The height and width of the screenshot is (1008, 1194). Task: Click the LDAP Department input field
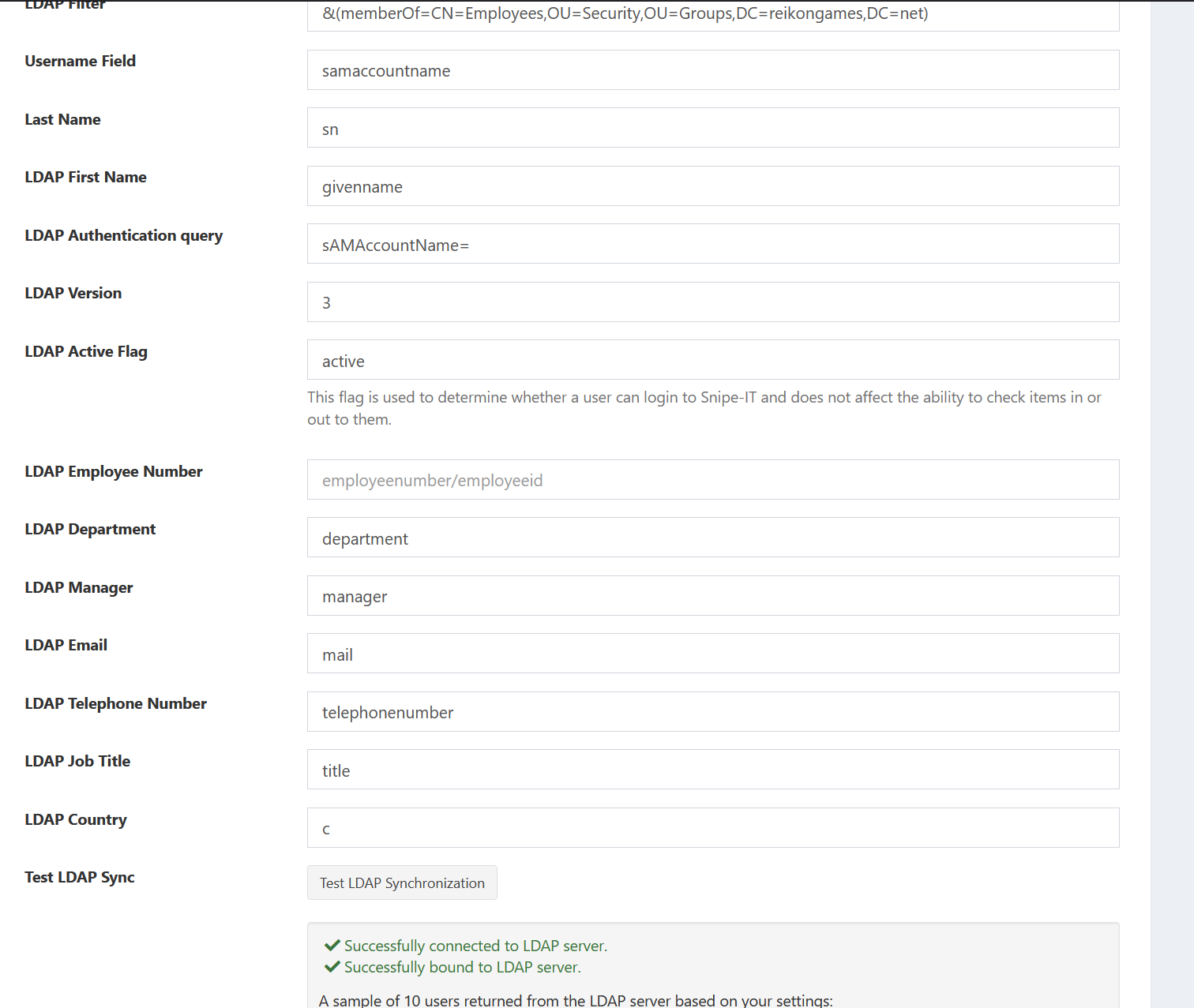[x=713, y=538]
